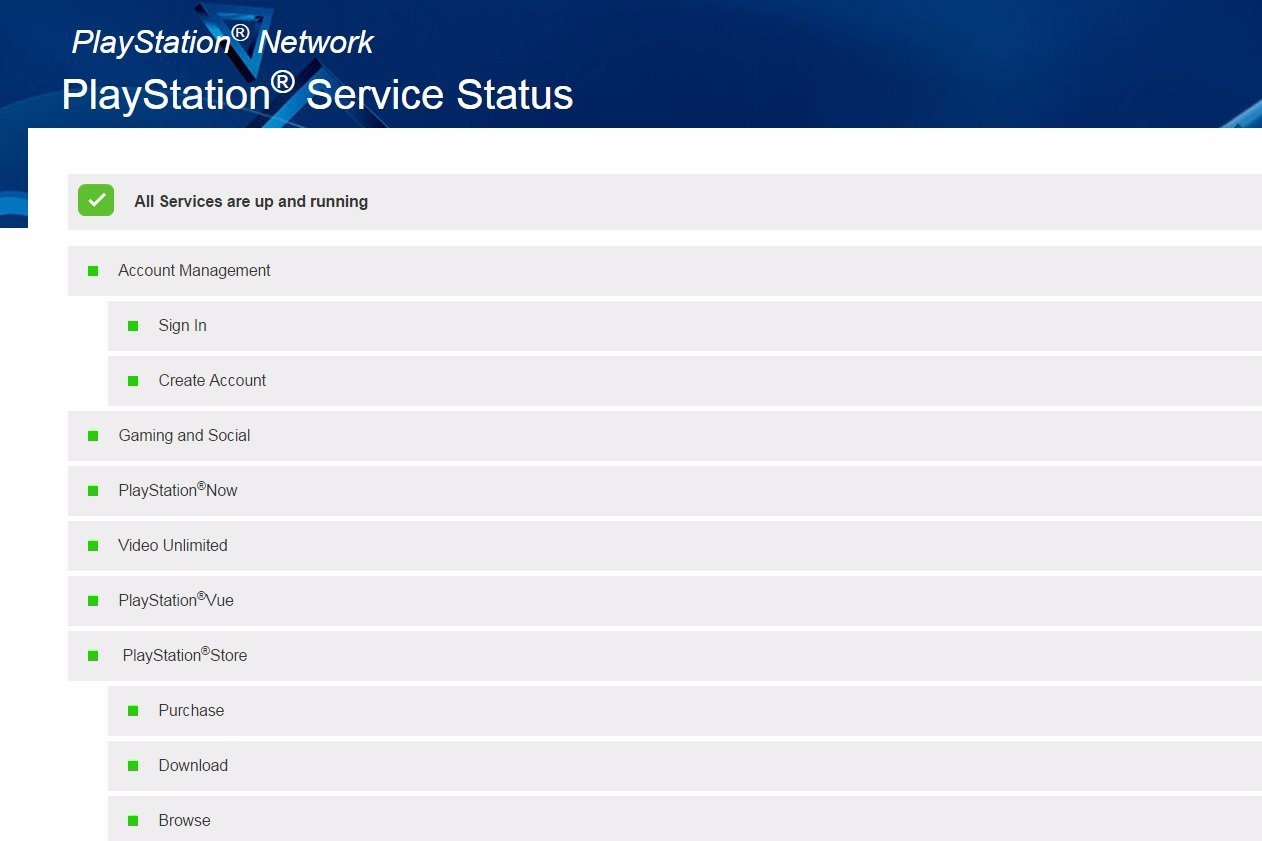
Task: Click the PlayStation Network header logo
Action: click(x=222, y=42)
